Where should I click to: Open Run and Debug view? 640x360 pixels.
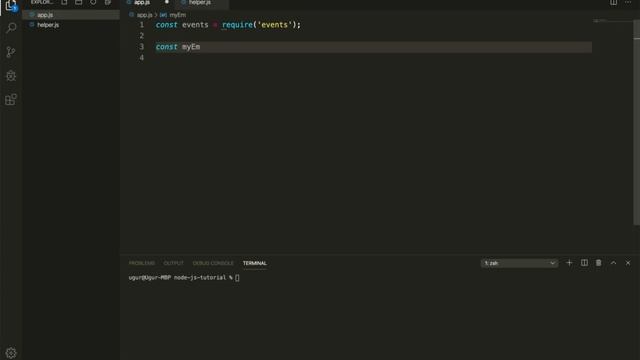pos(11,76)
